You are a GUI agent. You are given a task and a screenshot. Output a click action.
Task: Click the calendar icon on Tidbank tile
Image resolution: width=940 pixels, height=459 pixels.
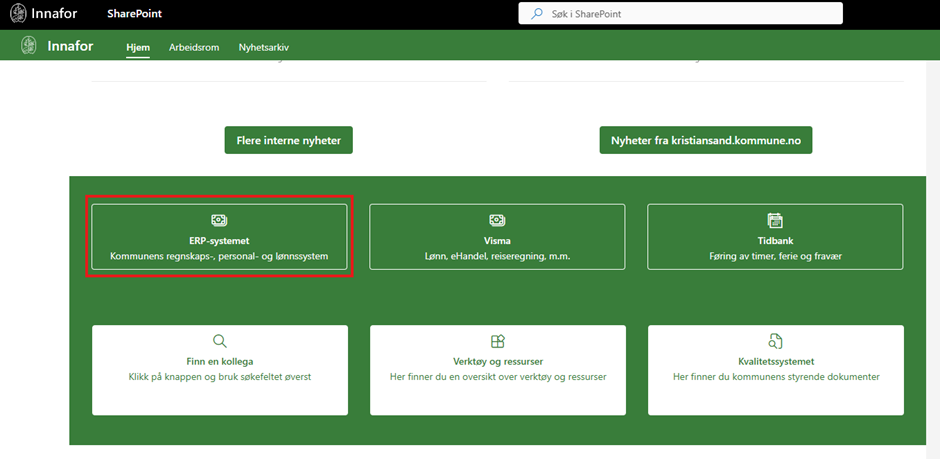pos(775,220)
